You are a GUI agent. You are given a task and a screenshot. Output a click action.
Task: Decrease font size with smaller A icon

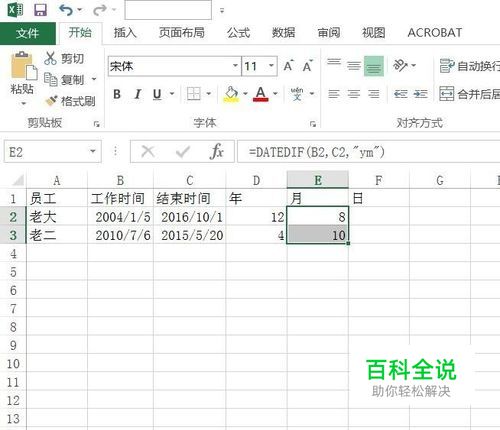pos(308,66)
